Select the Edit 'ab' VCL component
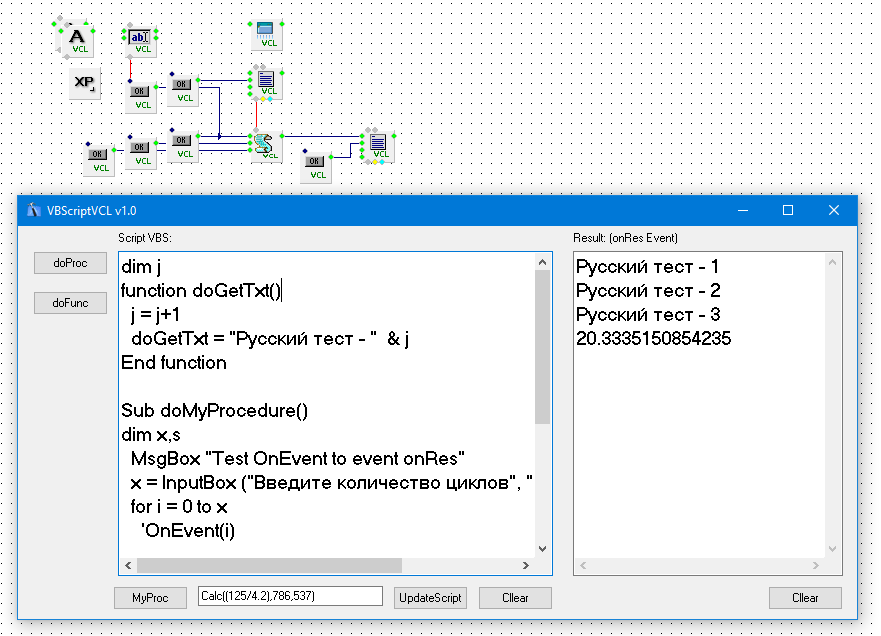881x636 pixels. coord(140,40)
